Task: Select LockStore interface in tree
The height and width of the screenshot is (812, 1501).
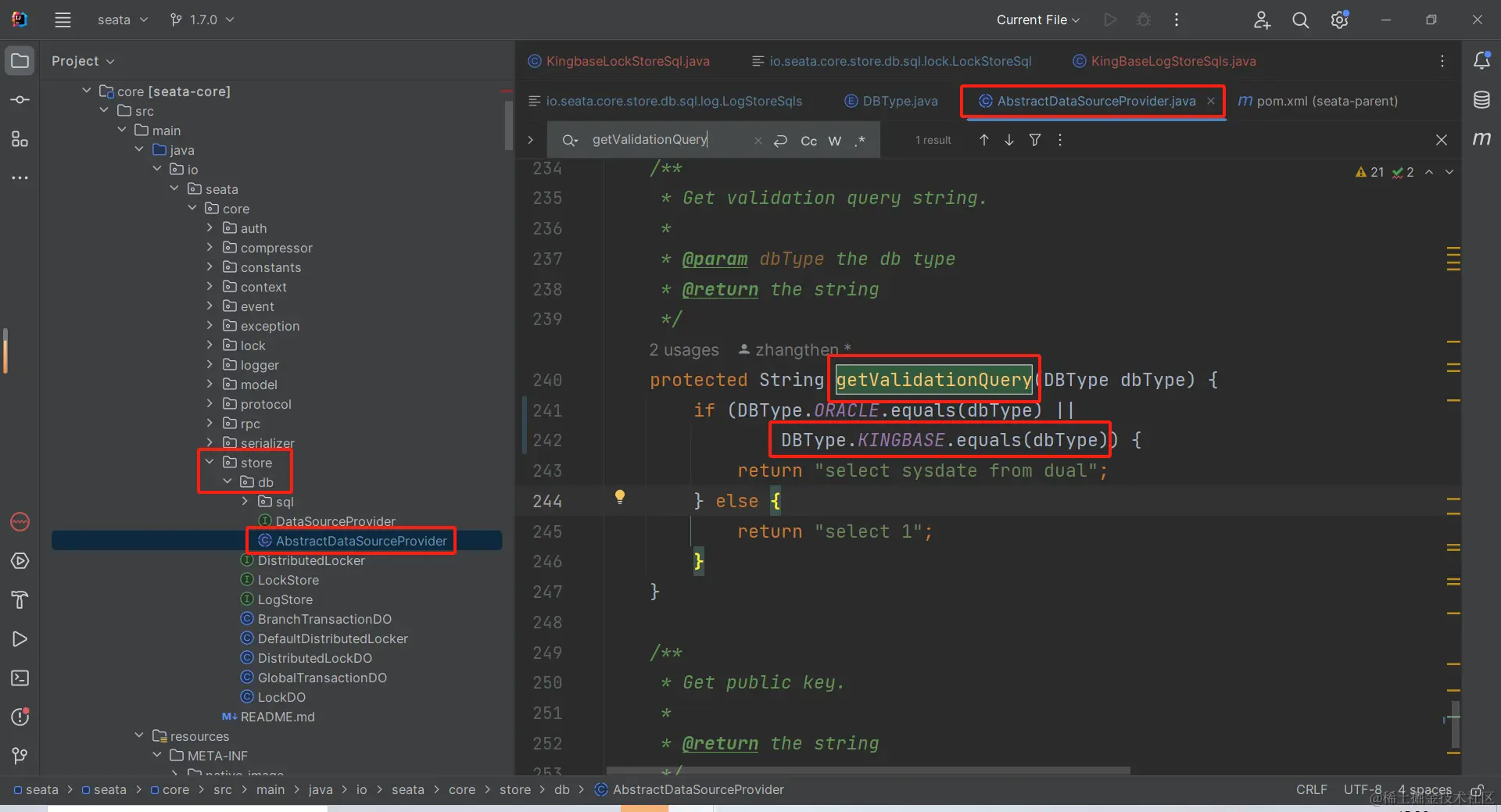Action: point(288,580)
